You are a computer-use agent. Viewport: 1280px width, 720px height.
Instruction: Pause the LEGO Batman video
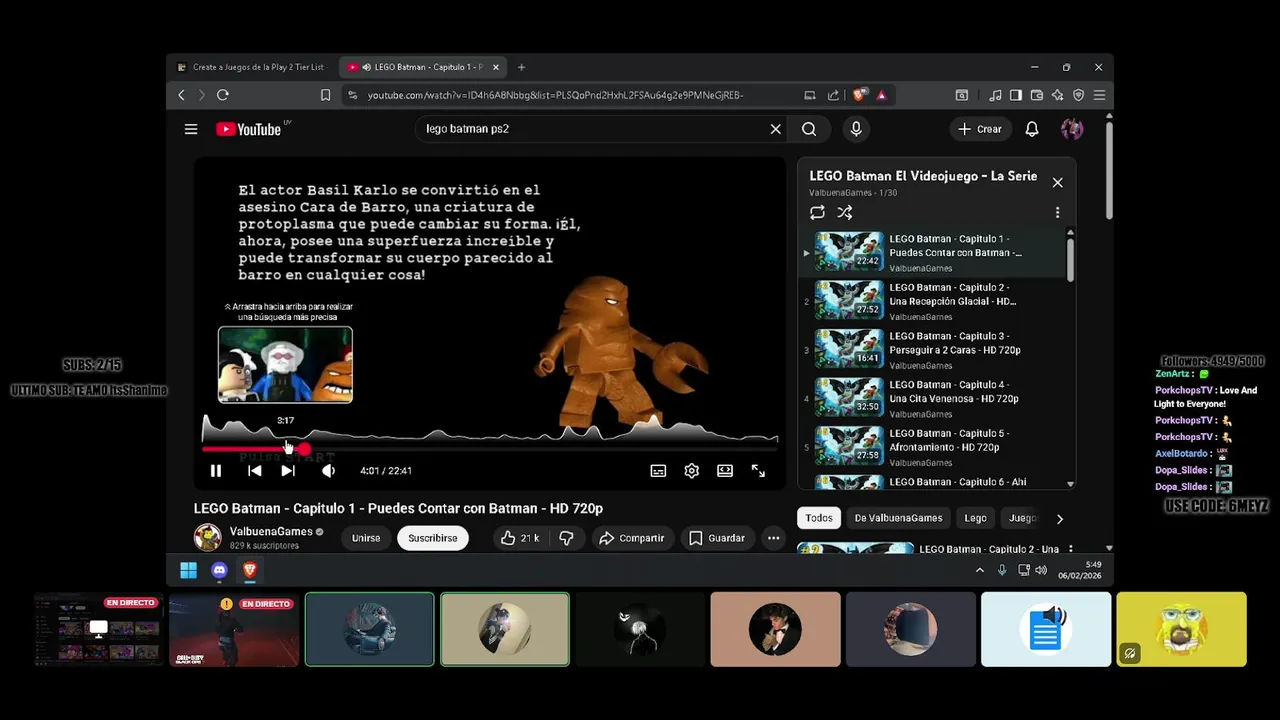[215, 471]
